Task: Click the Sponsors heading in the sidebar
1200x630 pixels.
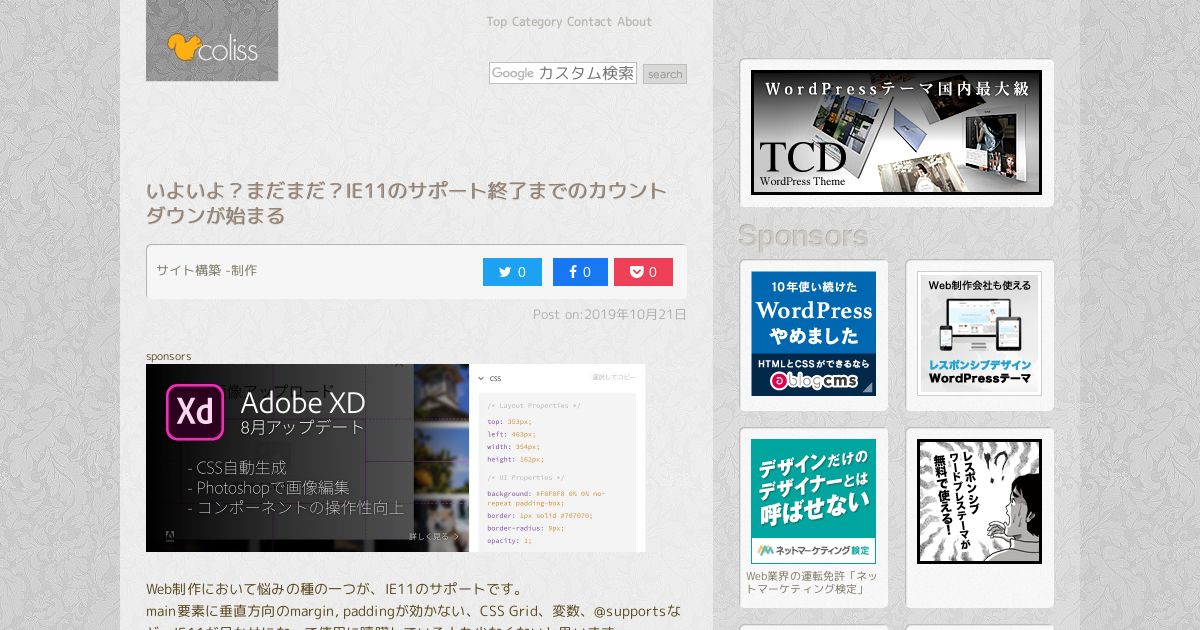Action: tap(803, 236)
